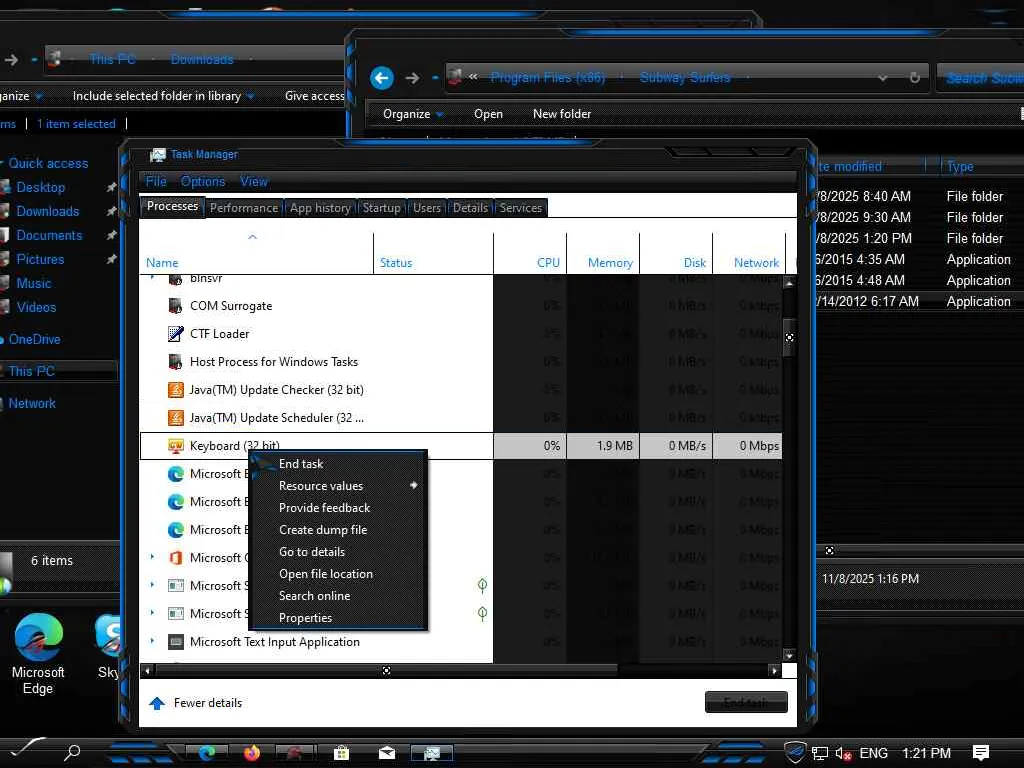The height and width of the screenshot is (768, 1024).
Task: Switch to App history tab
Action: coord(320,208)
